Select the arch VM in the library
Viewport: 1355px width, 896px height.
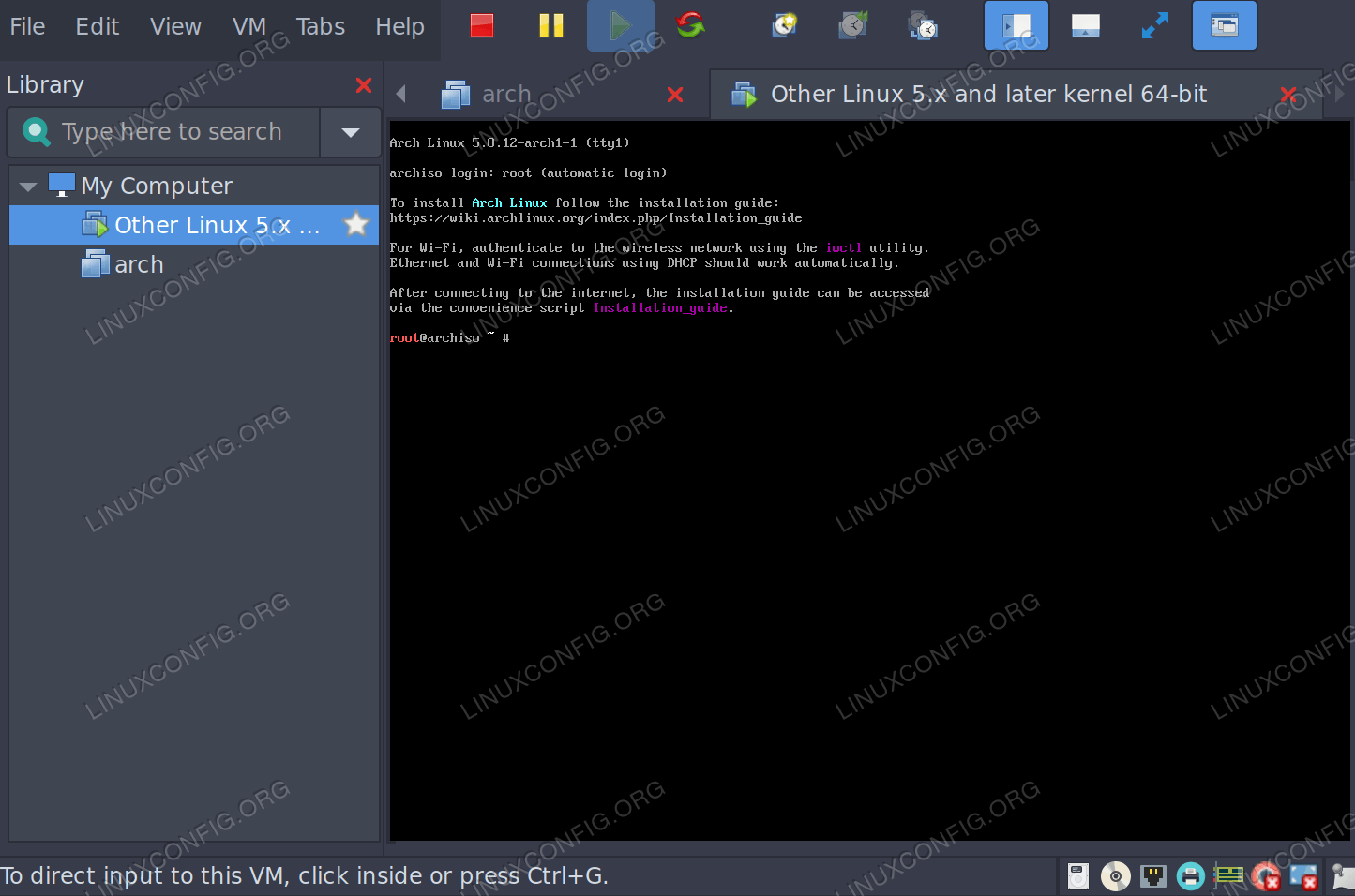139,264
